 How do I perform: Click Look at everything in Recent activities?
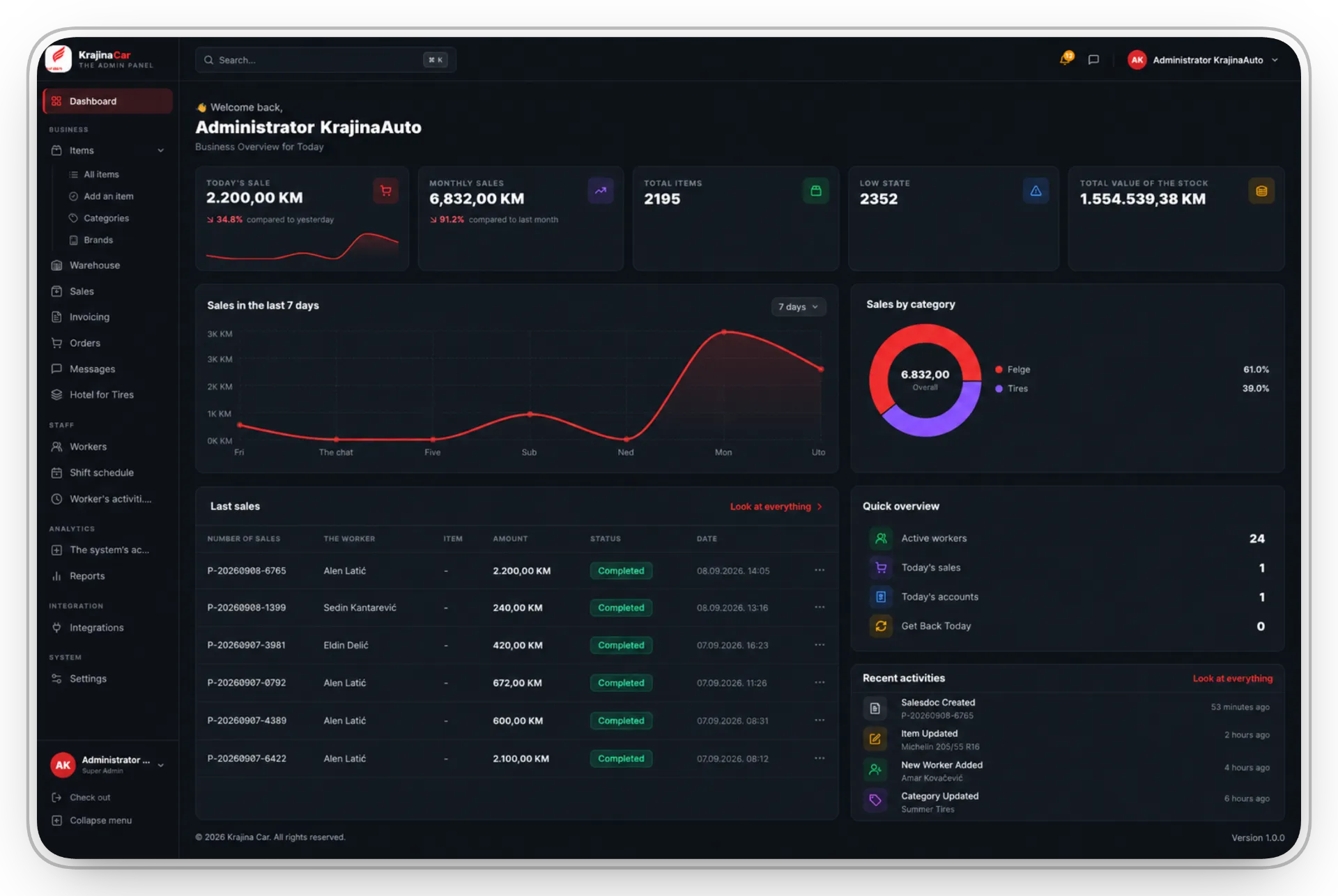click(x=1232, y=679)
